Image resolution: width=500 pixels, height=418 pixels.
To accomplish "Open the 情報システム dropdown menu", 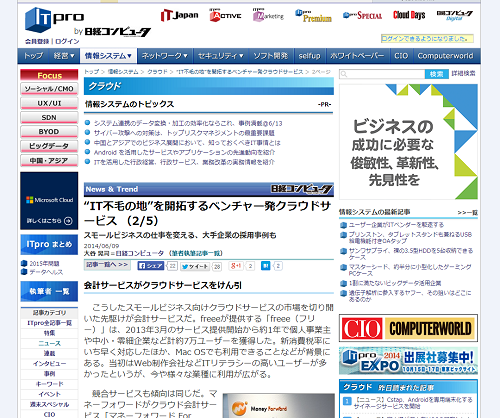I will 108,56.
